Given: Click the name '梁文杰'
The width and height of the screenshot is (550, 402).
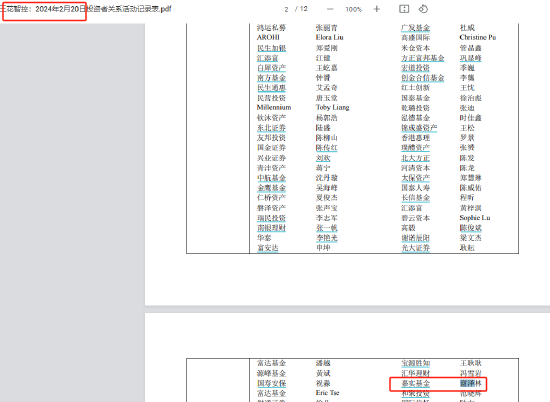Looking at the screenshot, I should (470, 238).
